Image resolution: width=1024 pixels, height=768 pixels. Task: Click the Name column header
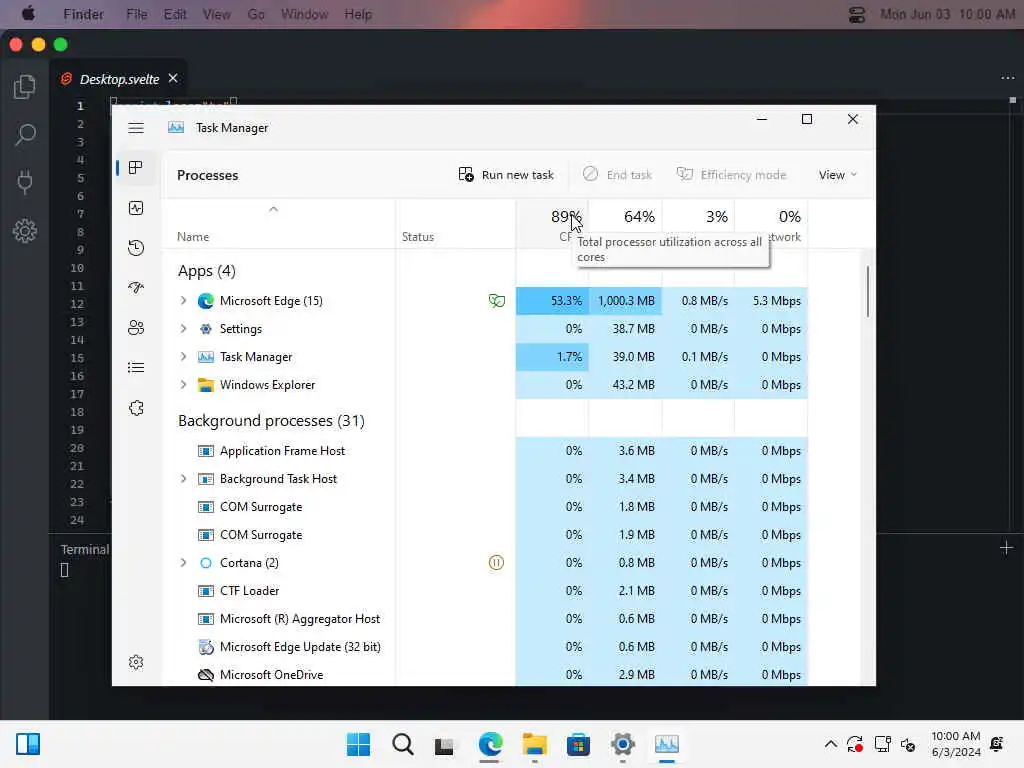pos(193,236)
